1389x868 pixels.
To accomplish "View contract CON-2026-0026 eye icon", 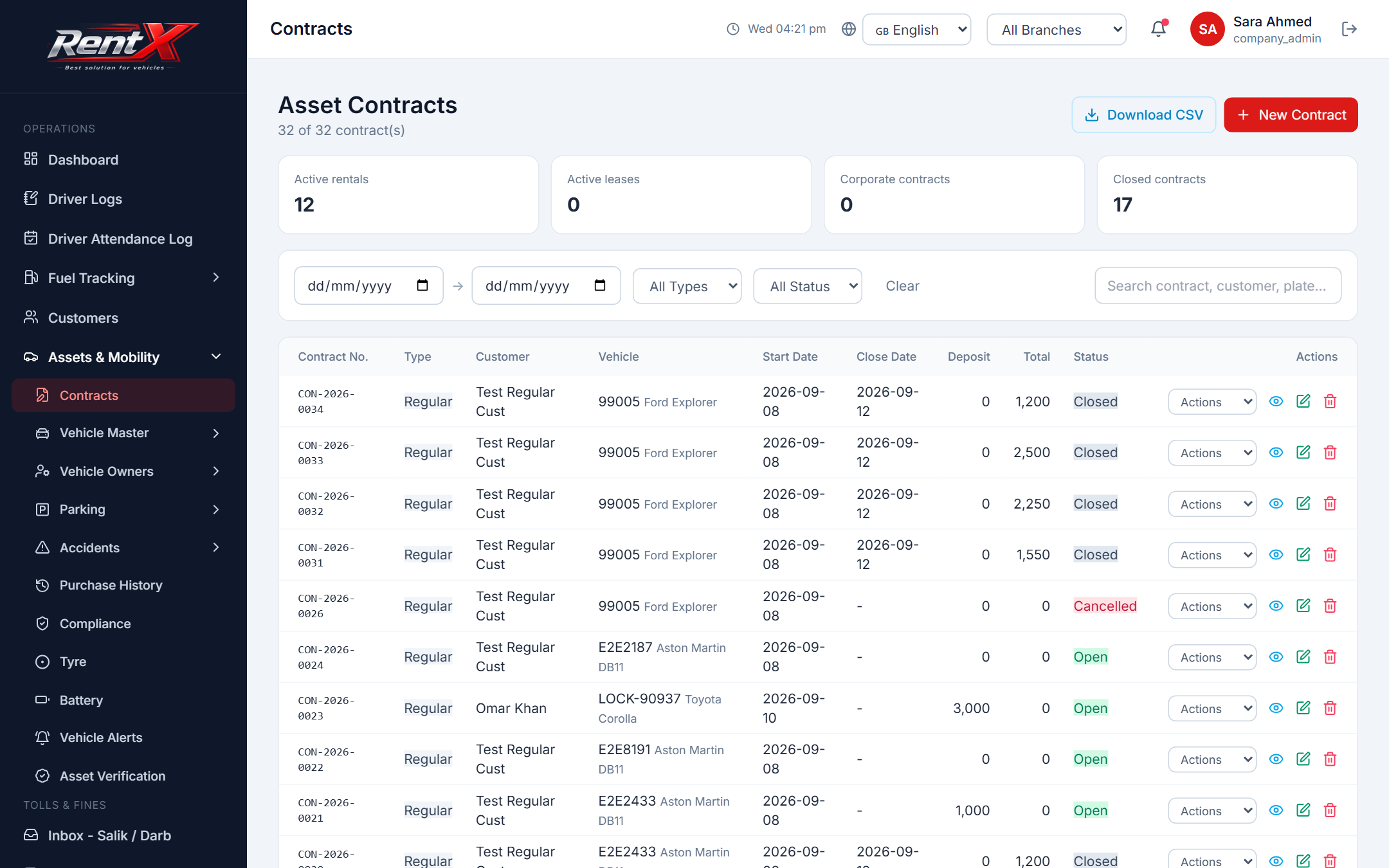I will tap(1276, 606).
